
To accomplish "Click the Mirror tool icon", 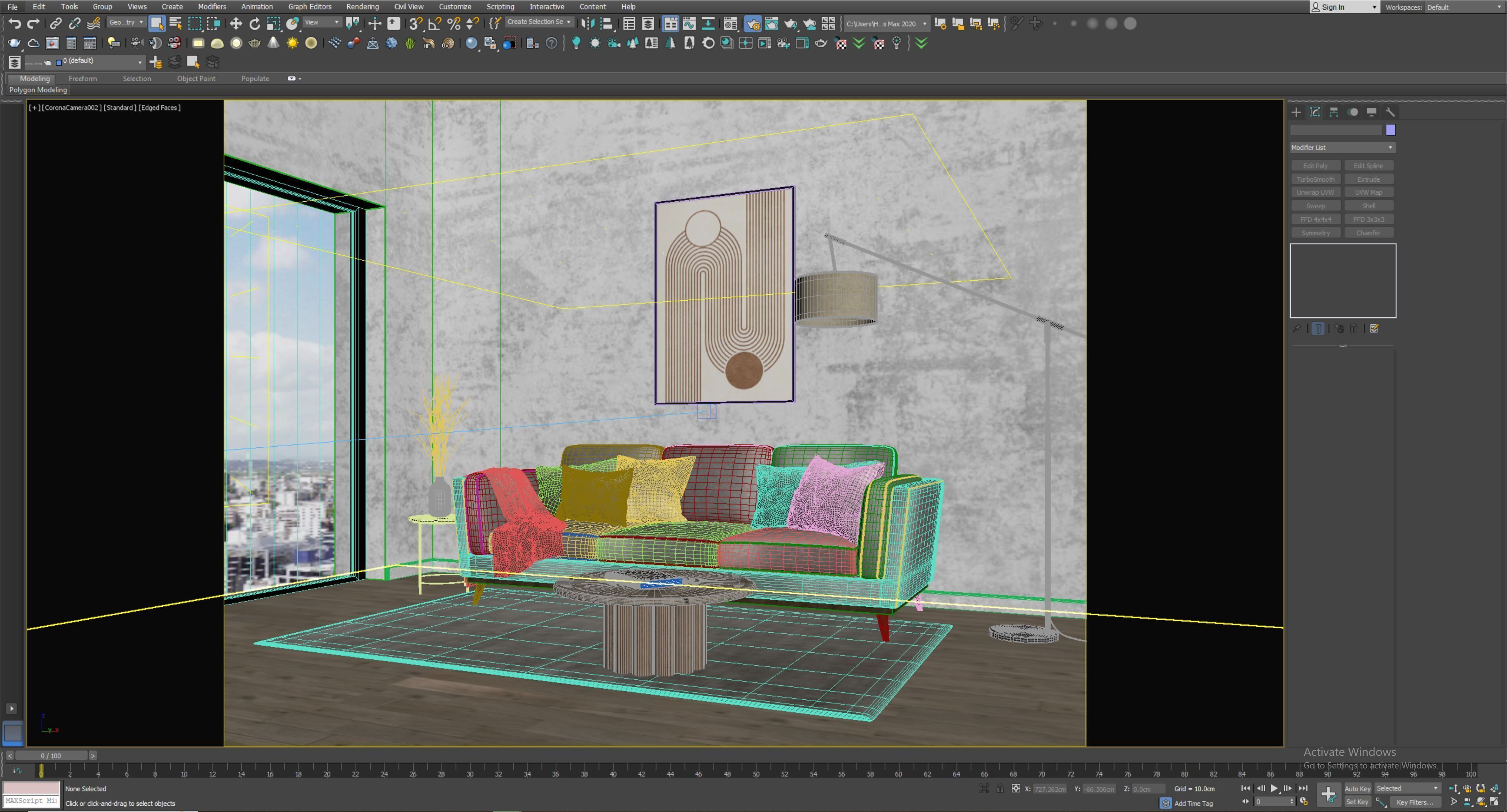I will [588, 24].
